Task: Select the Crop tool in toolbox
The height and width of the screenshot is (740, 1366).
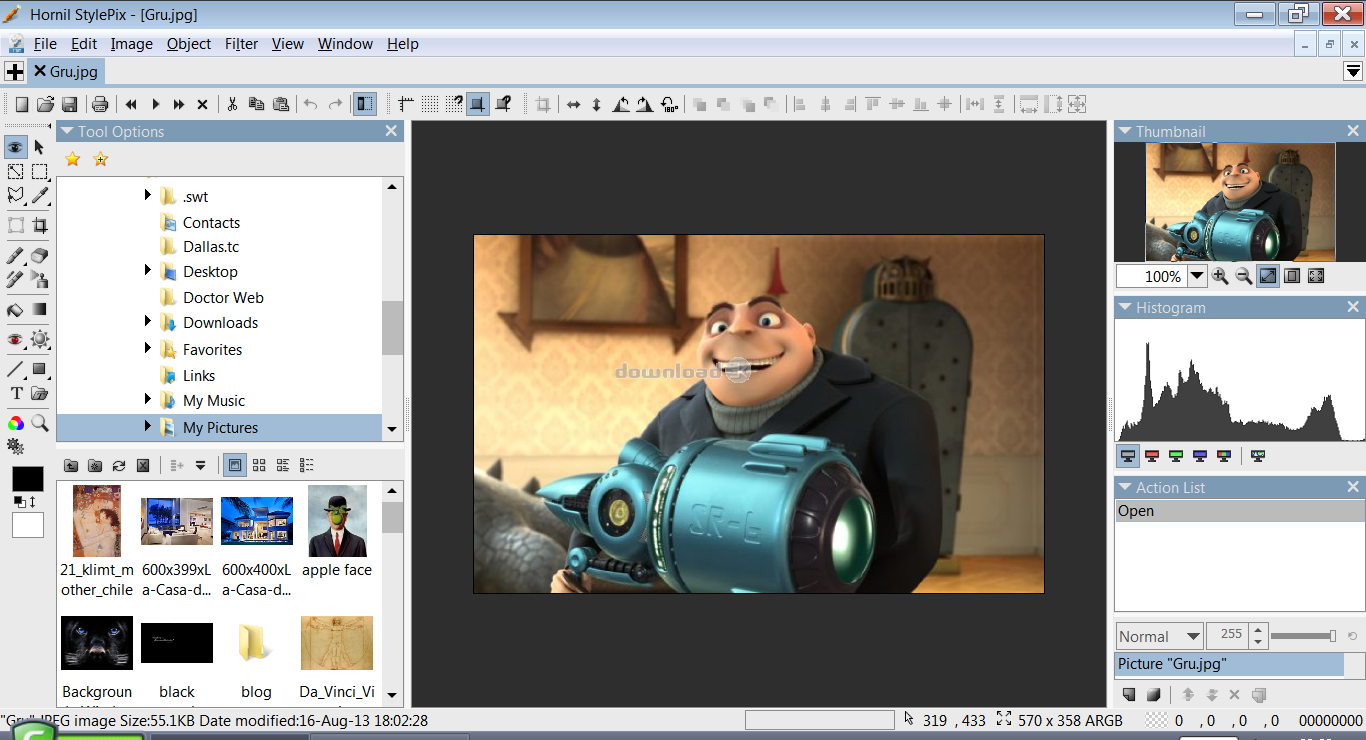Action: 39,225
